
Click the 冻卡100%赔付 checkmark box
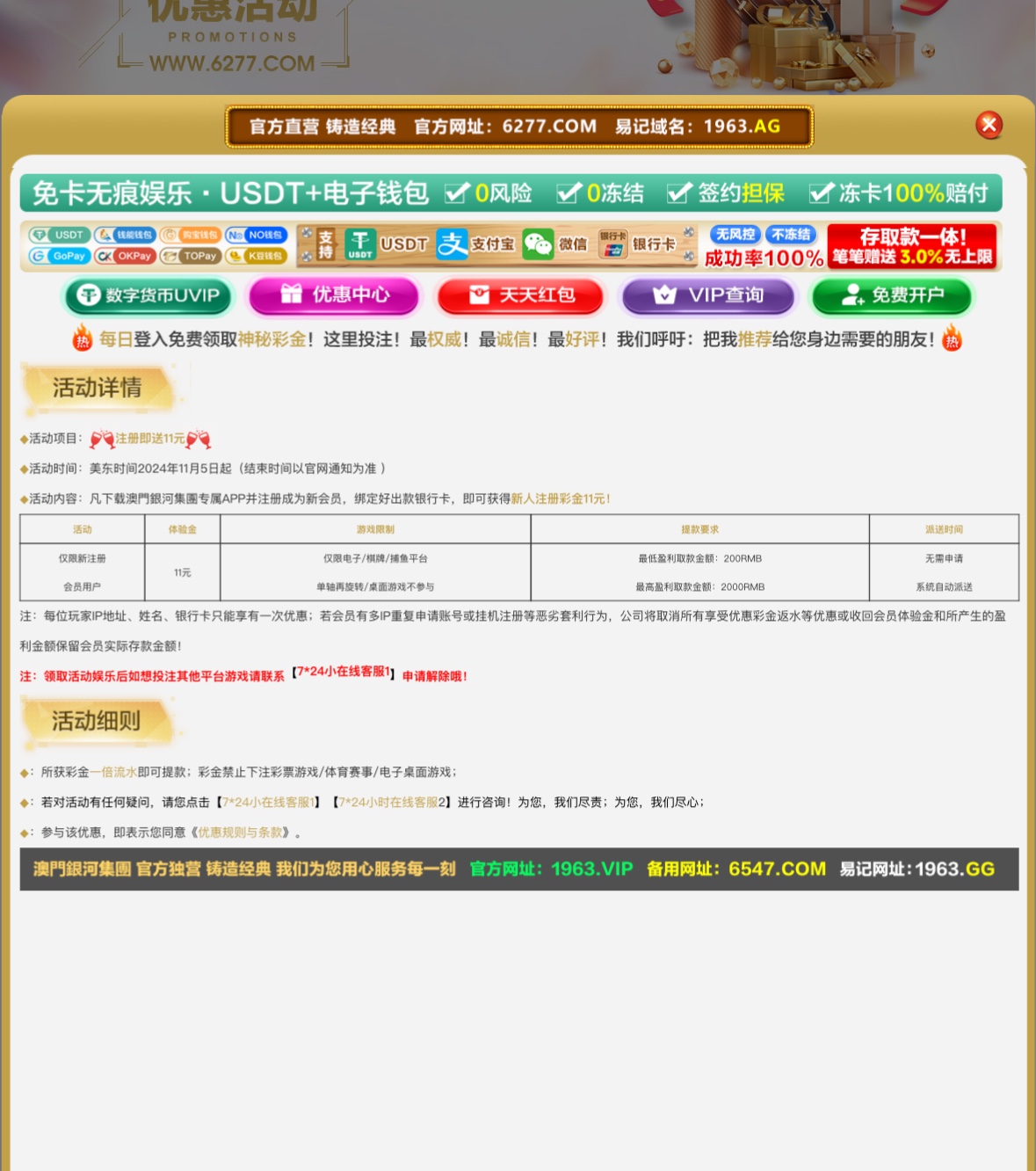click(821, 193)
